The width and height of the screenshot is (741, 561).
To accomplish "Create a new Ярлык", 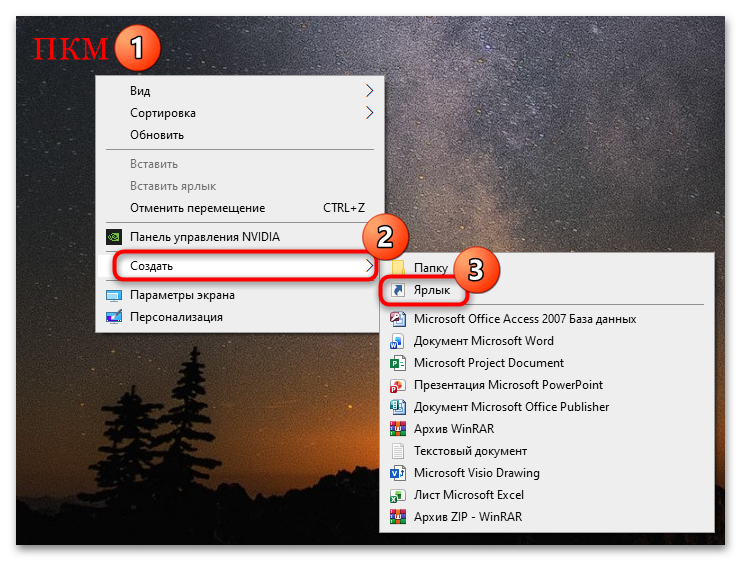I will point(547,290).
